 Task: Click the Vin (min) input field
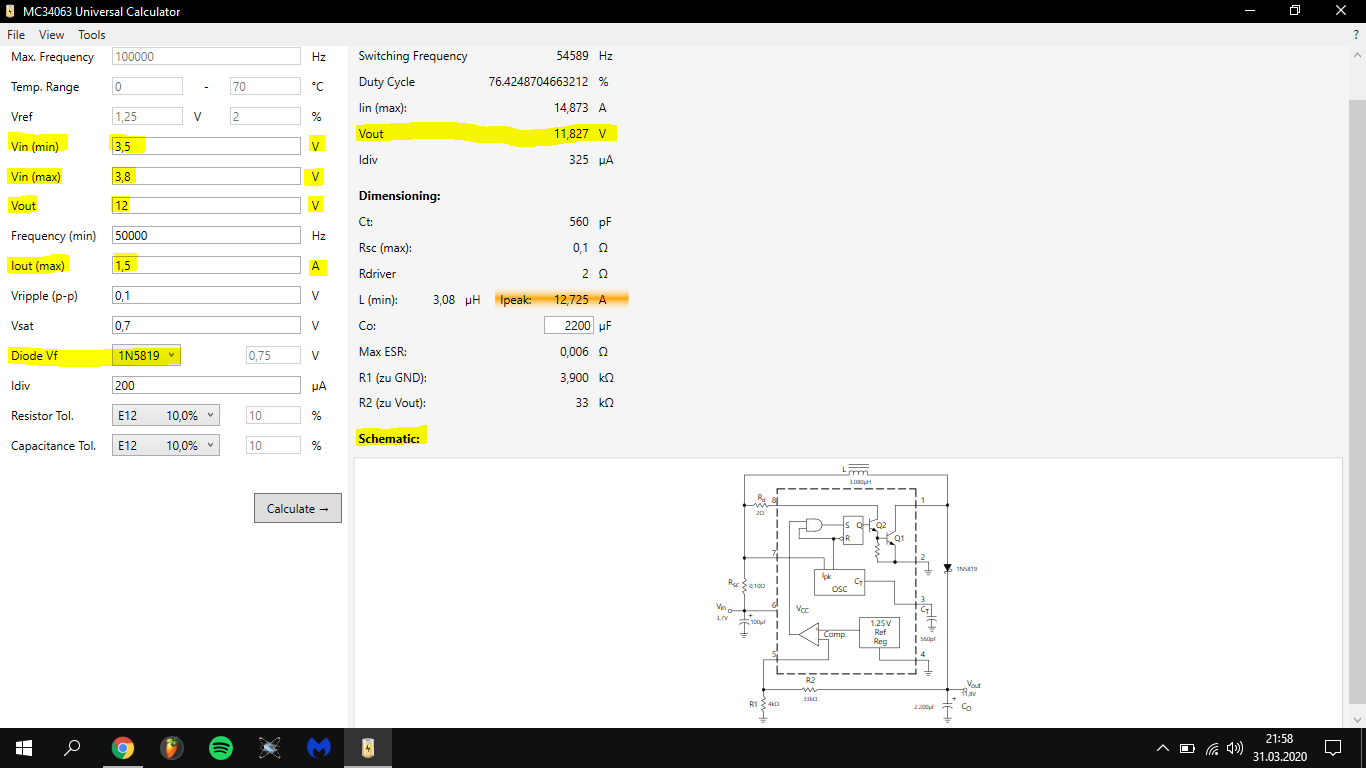coord(206,146)
